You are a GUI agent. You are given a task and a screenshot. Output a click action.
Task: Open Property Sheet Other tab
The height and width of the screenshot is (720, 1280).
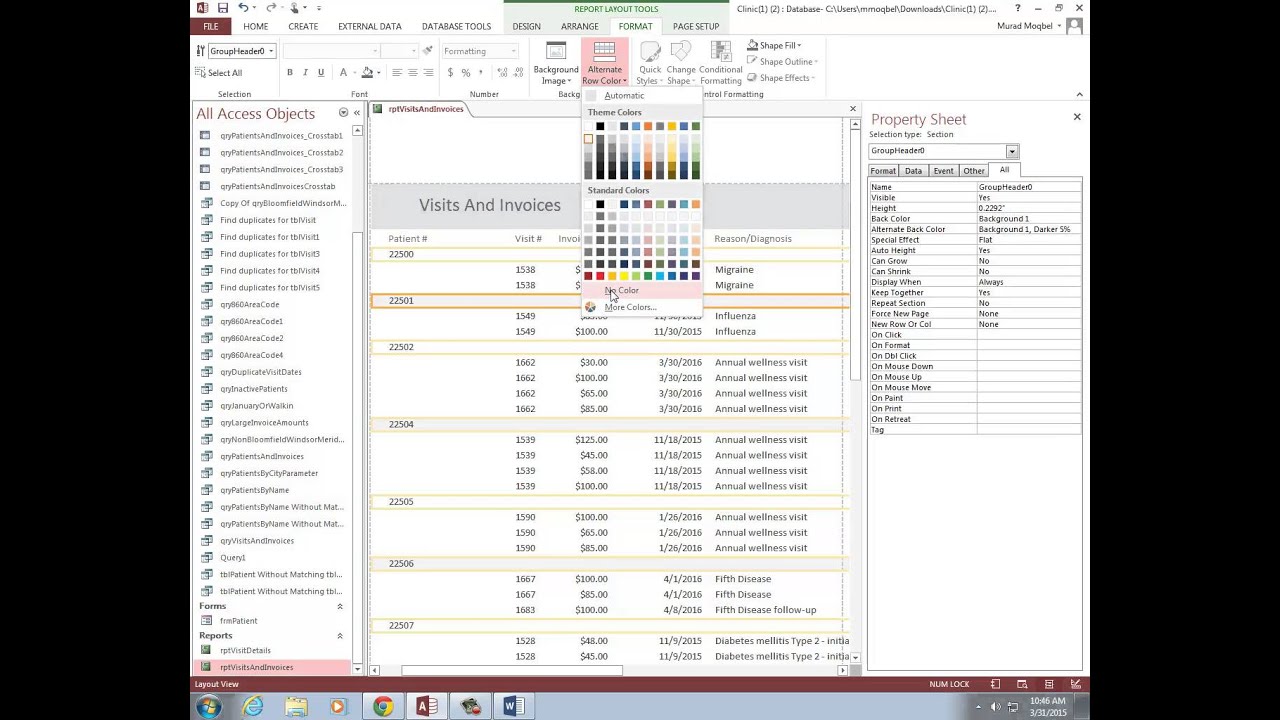pyautogui.click(x=973, y=171)
